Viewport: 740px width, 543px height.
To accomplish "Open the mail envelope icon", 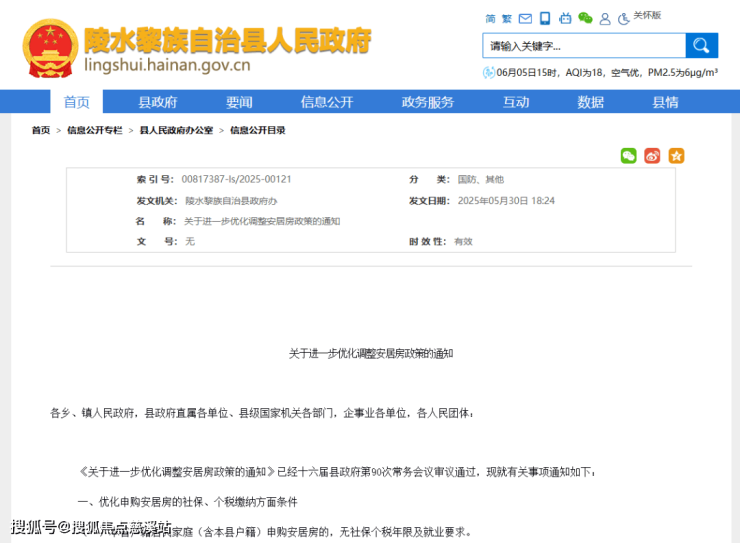I will pyautogui.click(x=526, y=18).
